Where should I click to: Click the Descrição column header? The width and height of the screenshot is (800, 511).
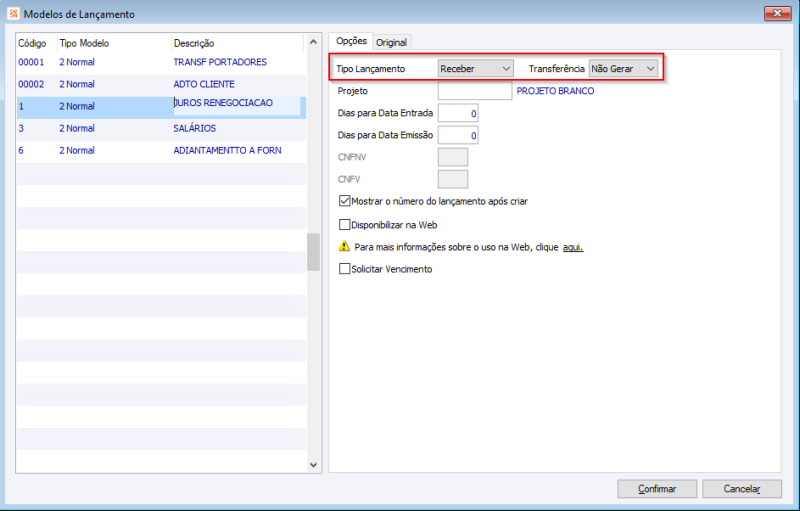[x=194, y=43]
